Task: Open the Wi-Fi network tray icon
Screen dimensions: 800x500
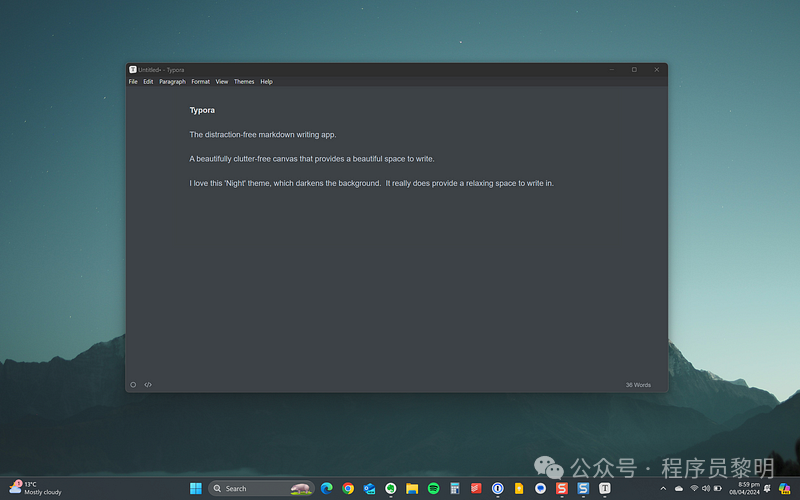Action: (694, 488)
